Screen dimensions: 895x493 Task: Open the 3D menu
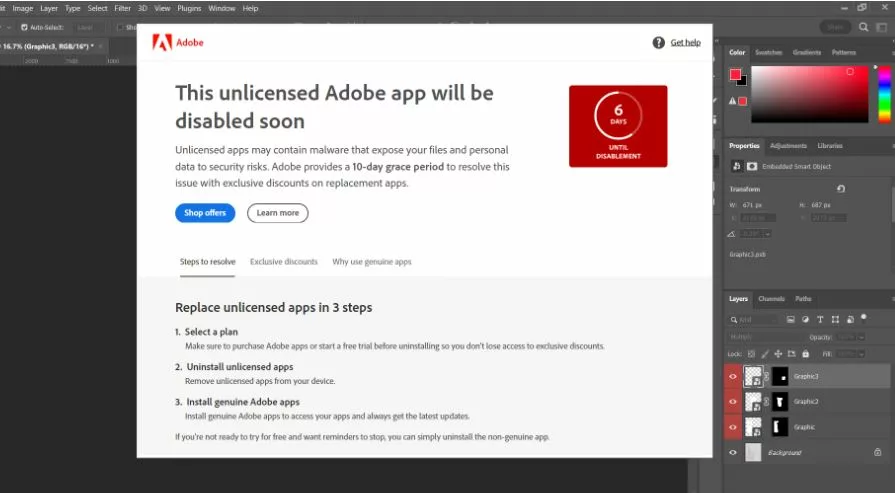(x=143, y=9)
